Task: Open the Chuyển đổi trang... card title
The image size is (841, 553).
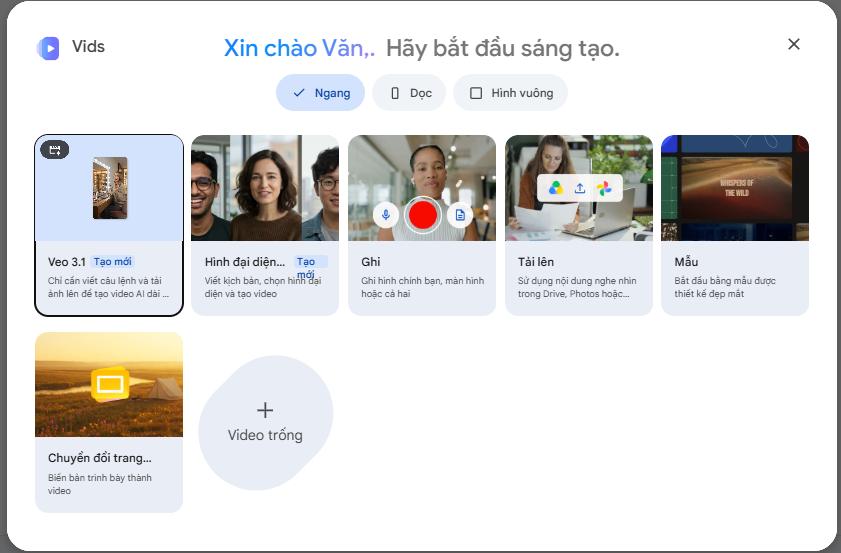Action: [100, 458]
